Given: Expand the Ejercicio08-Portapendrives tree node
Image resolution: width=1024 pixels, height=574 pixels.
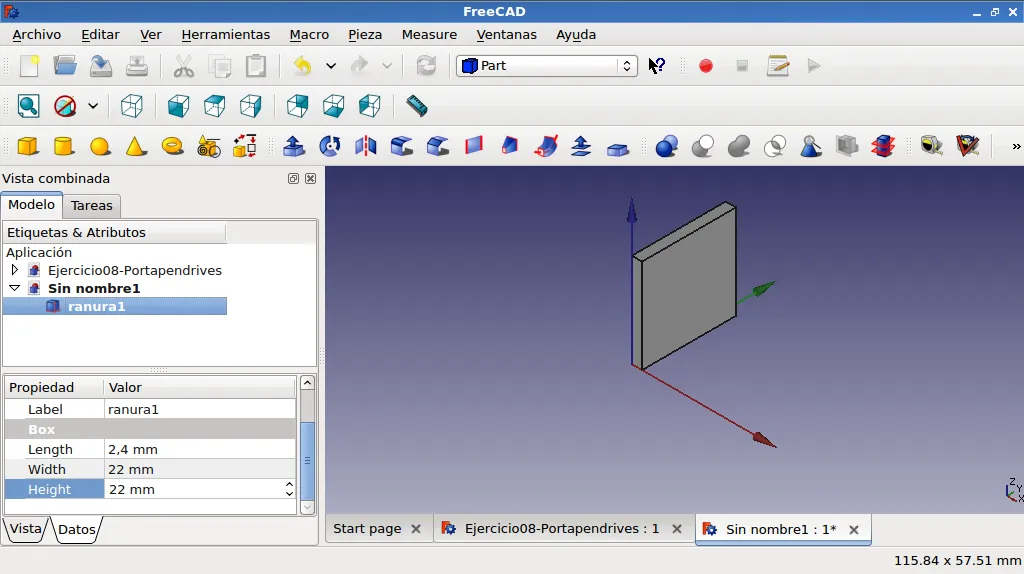Looking at the screenshot, I should 14,270.
